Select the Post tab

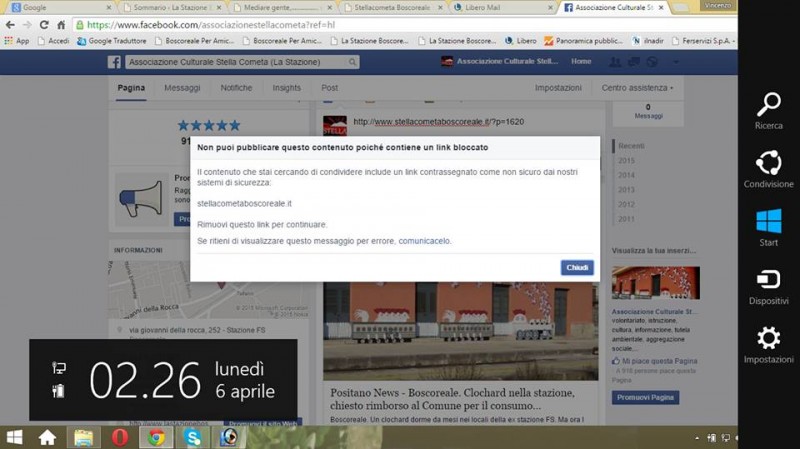pos(330,88)
